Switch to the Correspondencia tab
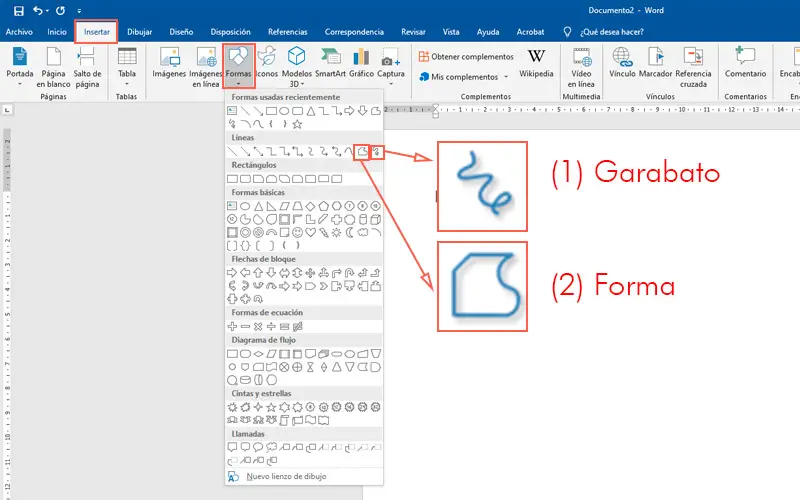 [354, 32]
